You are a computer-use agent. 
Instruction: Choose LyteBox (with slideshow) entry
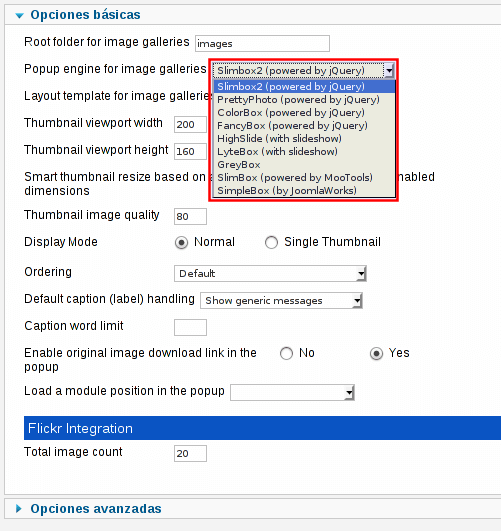pos(277,151)
